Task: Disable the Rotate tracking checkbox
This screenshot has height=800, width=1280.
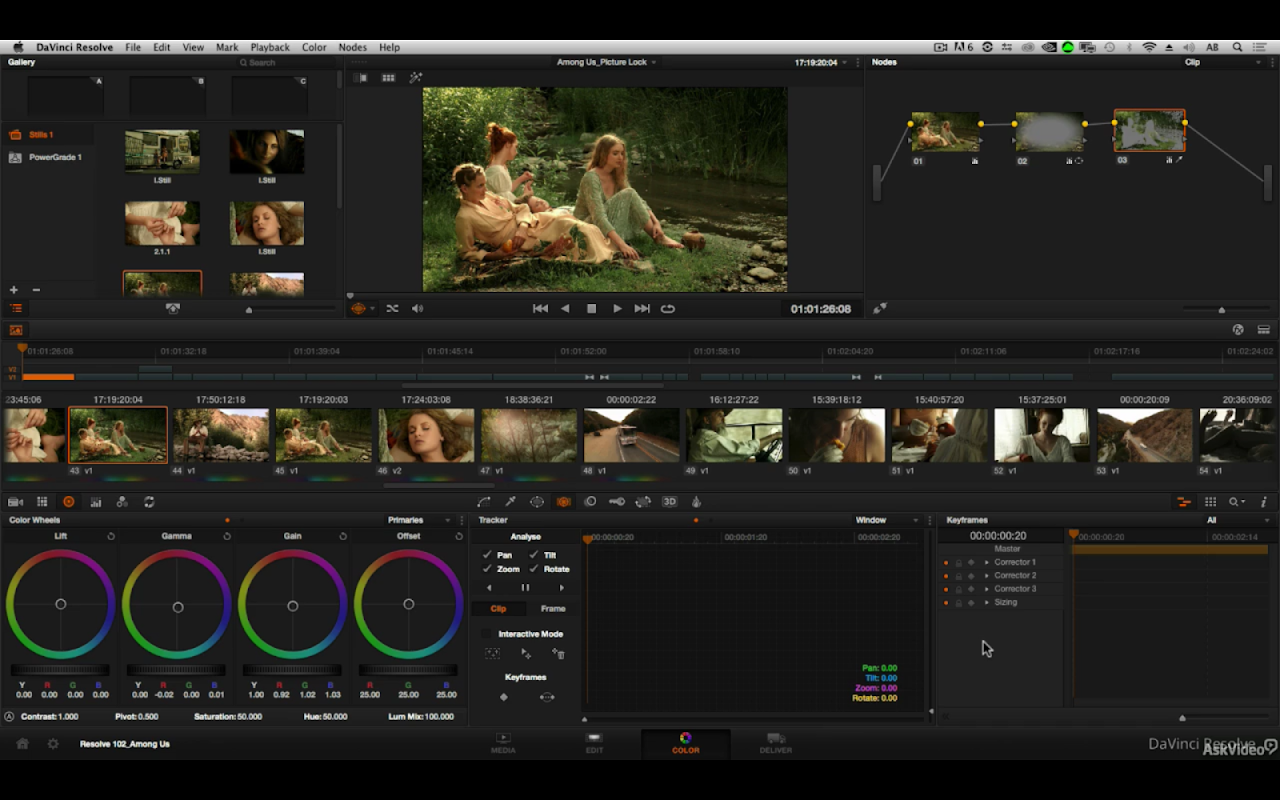Action: 534,569
